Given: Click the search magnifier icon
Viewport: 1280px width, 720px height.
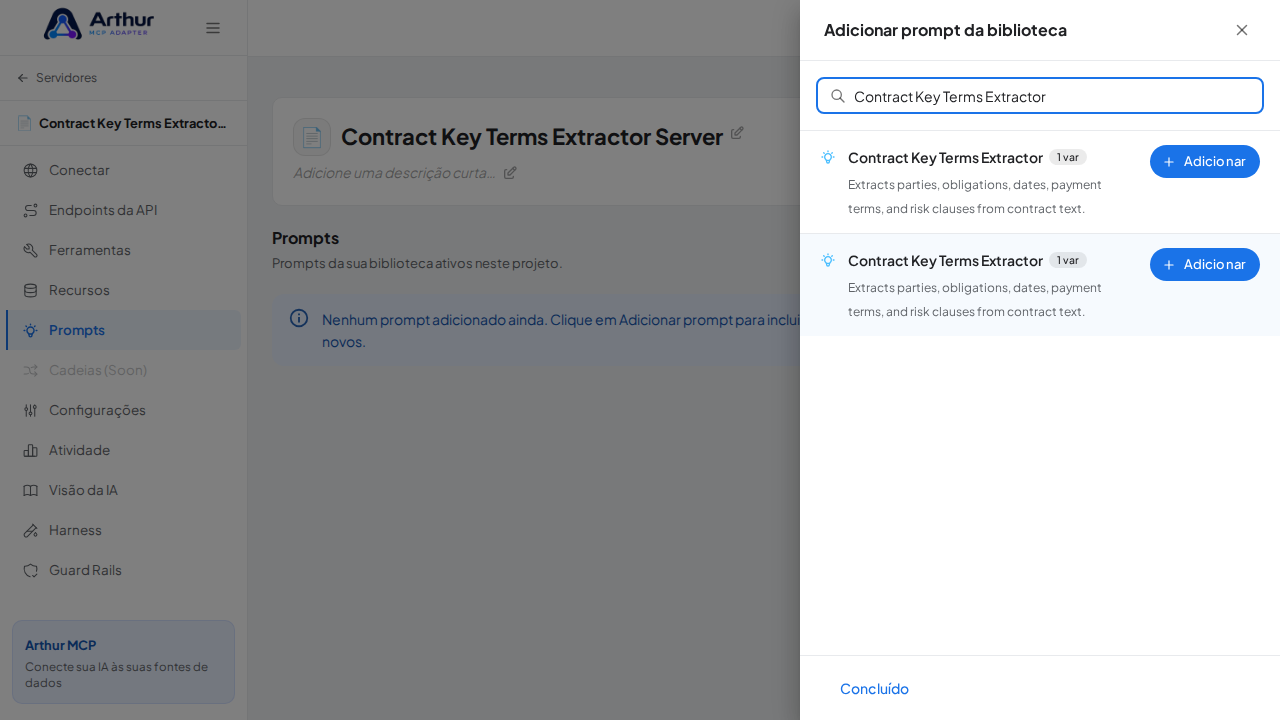Looking at the screenshot, I should click(838, 96).
